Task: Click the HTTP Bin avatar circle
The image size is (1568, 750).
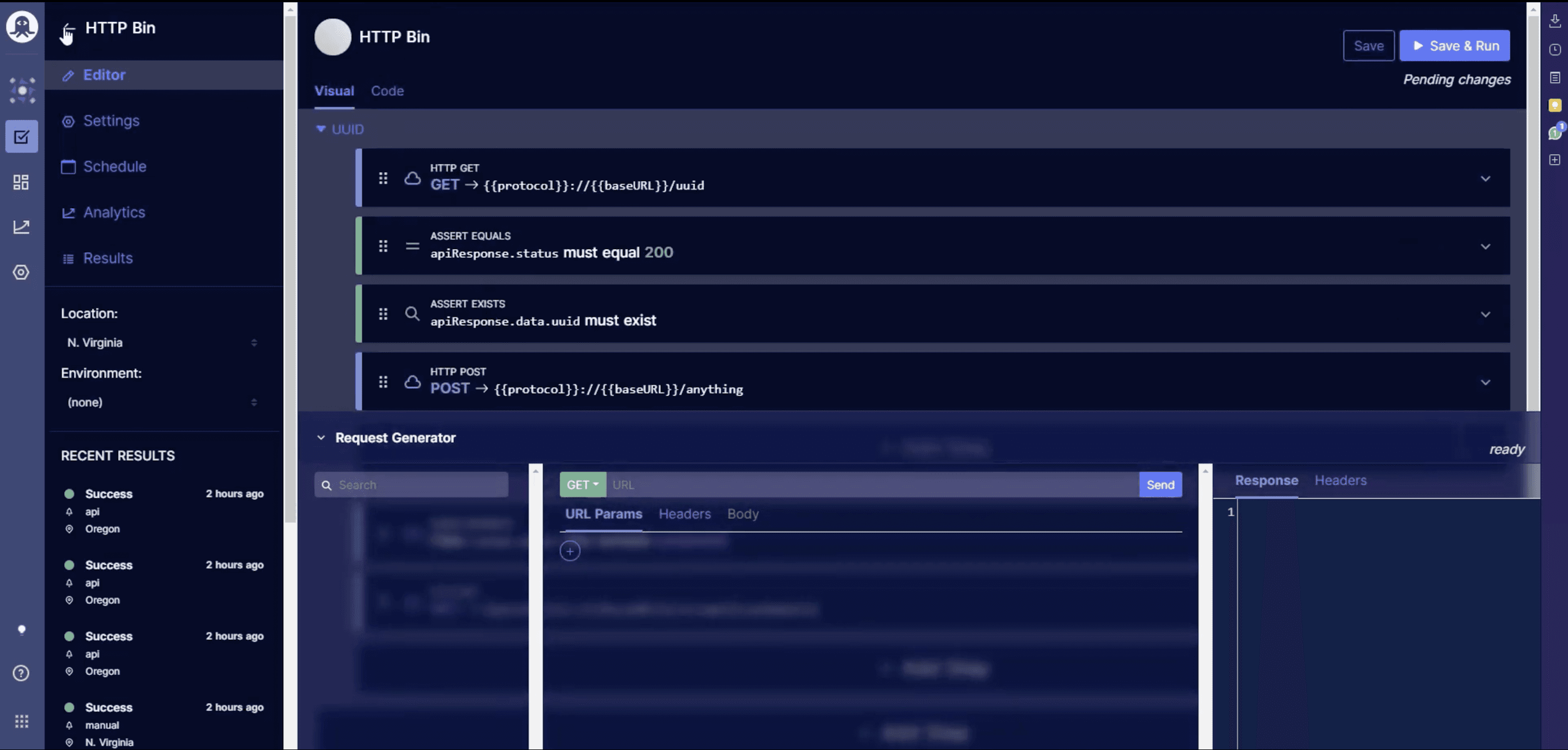Action: point(332,37)
